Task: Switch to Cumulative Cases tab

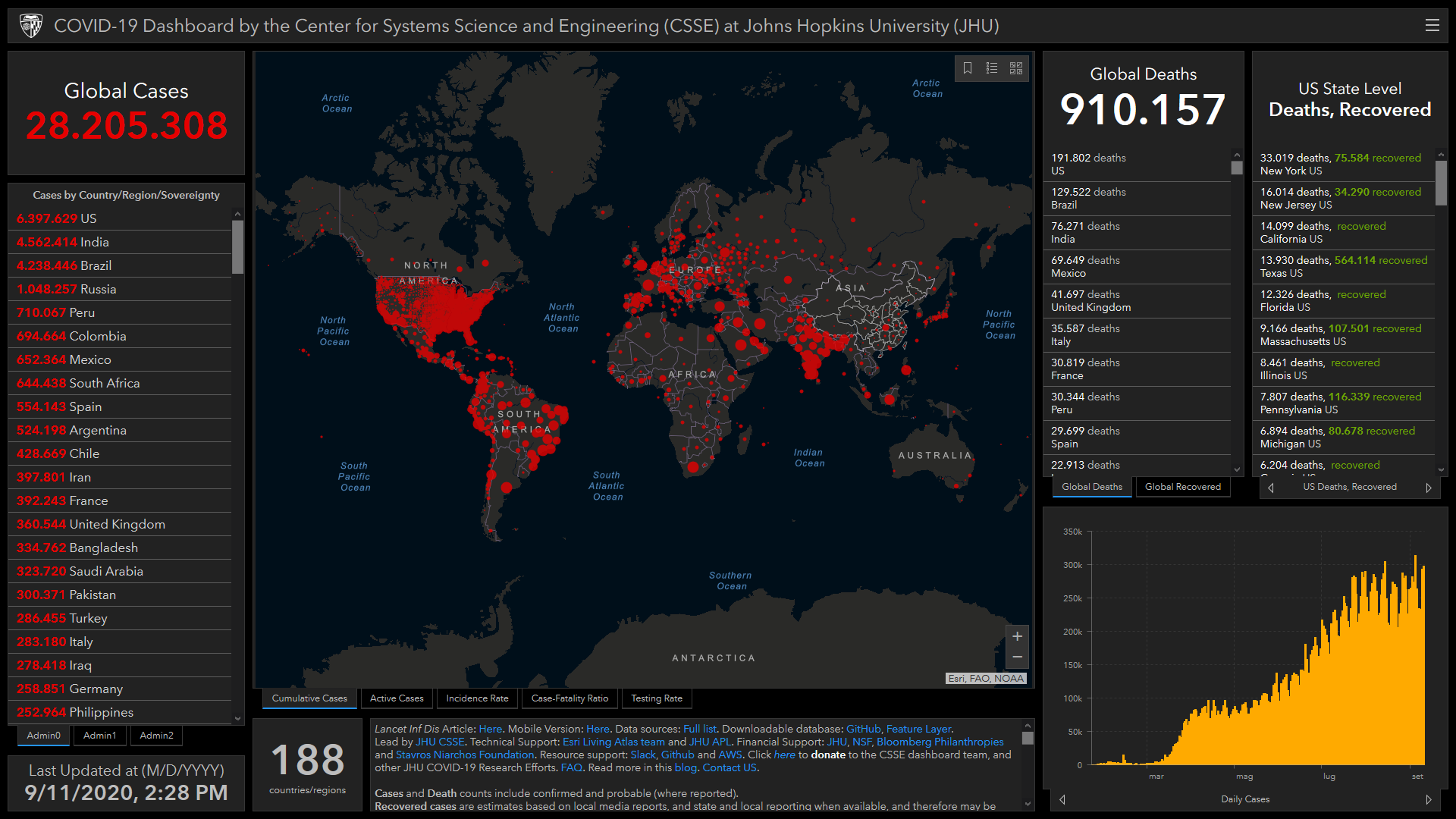Action: pyautogui.click(x=309, y=698)
